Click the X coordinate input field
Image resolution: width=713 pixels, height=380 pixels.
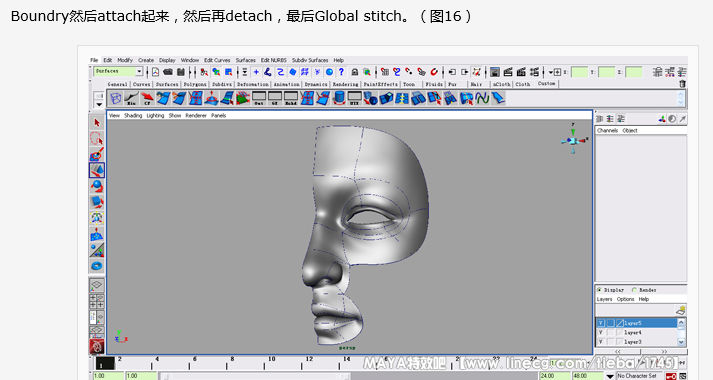click(x=579, y=72)
